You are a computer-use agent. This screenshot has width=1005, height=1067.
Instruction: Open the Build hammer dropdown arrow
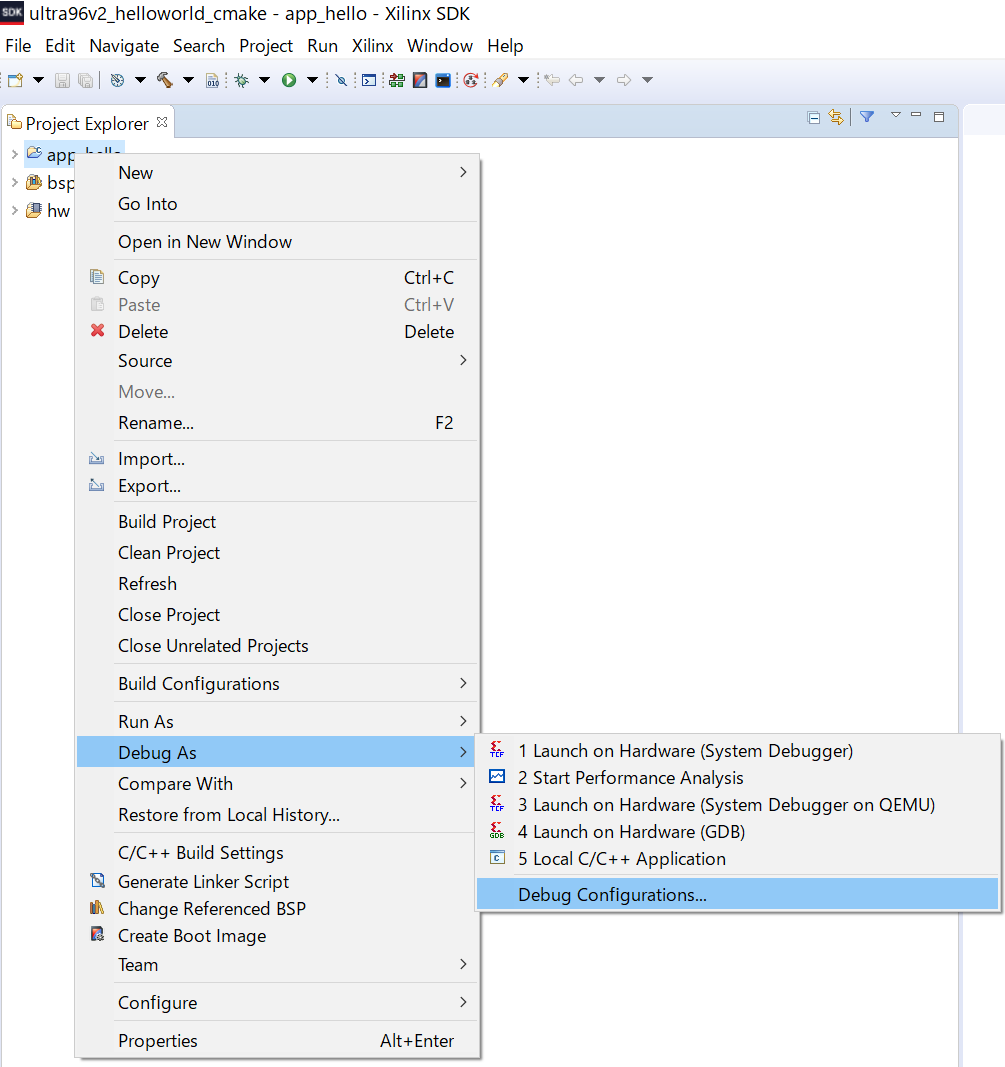[188, 80]
